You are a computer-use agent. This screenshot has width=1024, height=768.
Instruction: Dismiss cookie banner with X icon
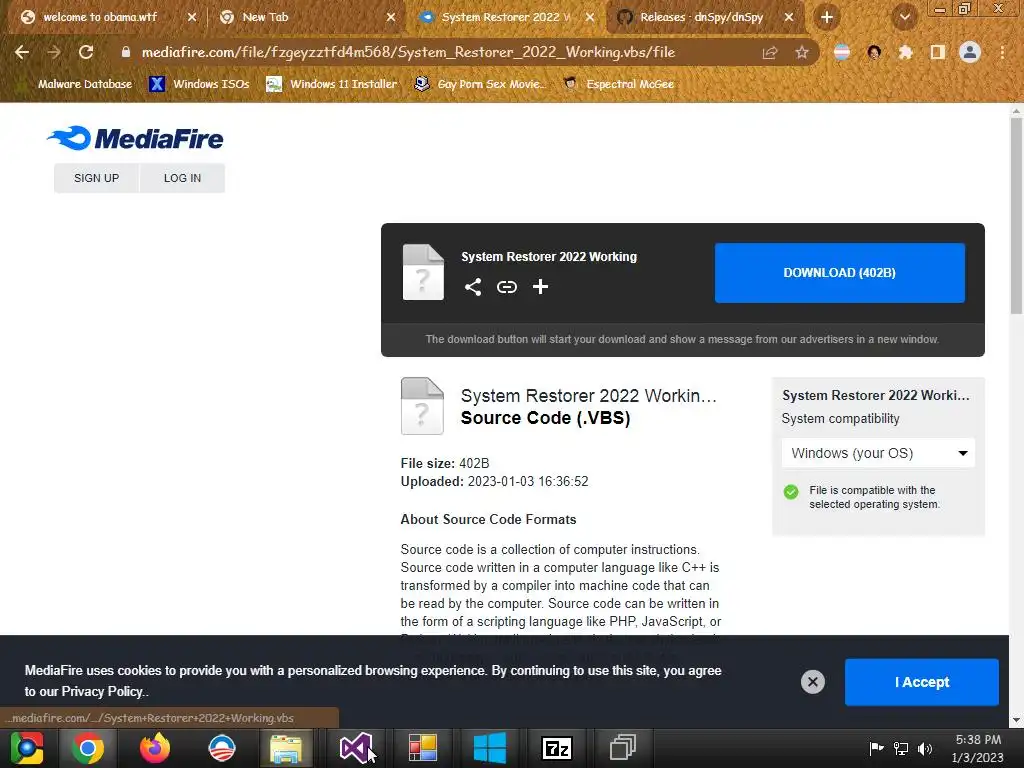coord(812,682)
